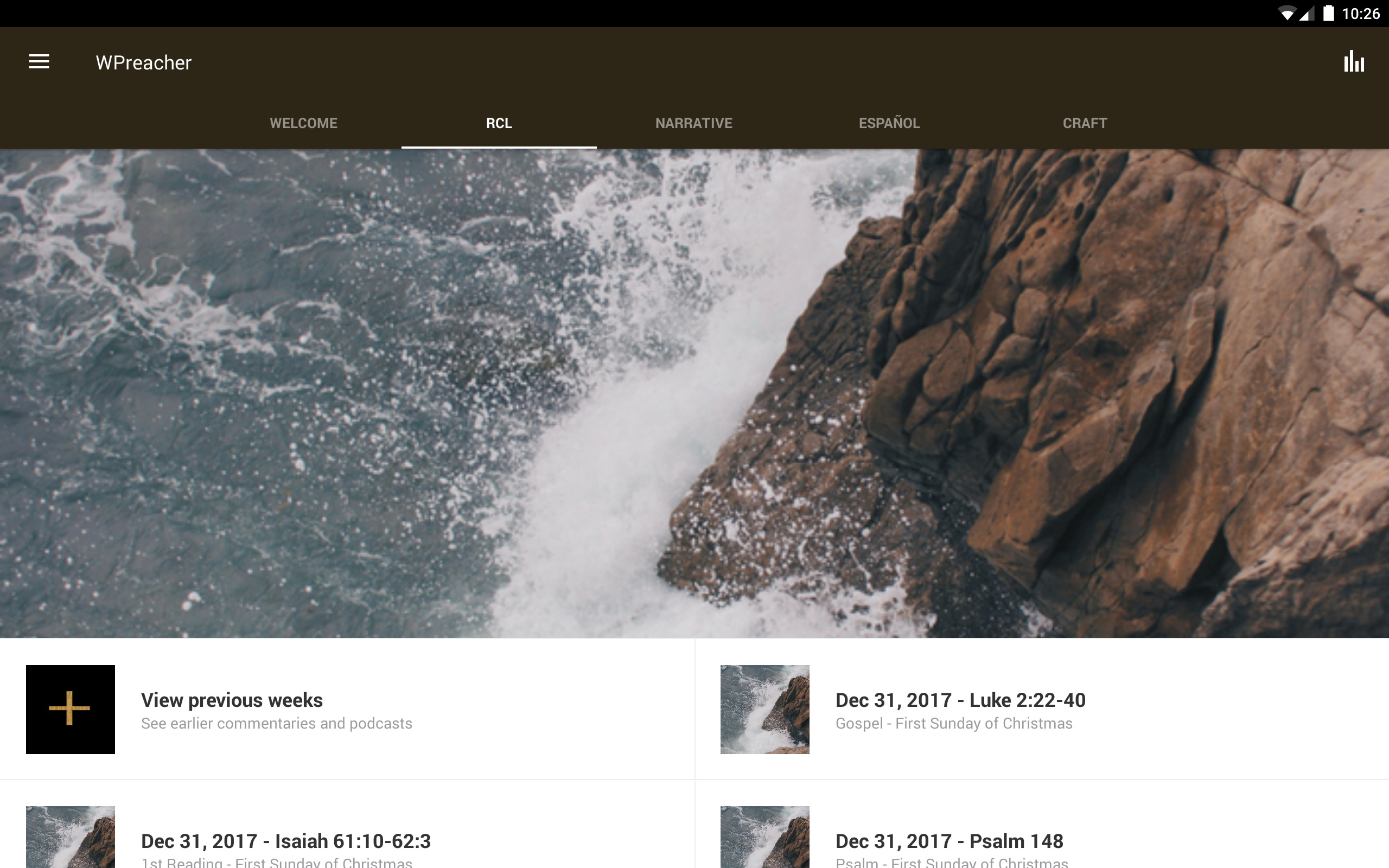The width and height of the screenshot is (1389, 868).
Task: Check the Wi-Fi status icon
Action: [x=1287, y=14]
